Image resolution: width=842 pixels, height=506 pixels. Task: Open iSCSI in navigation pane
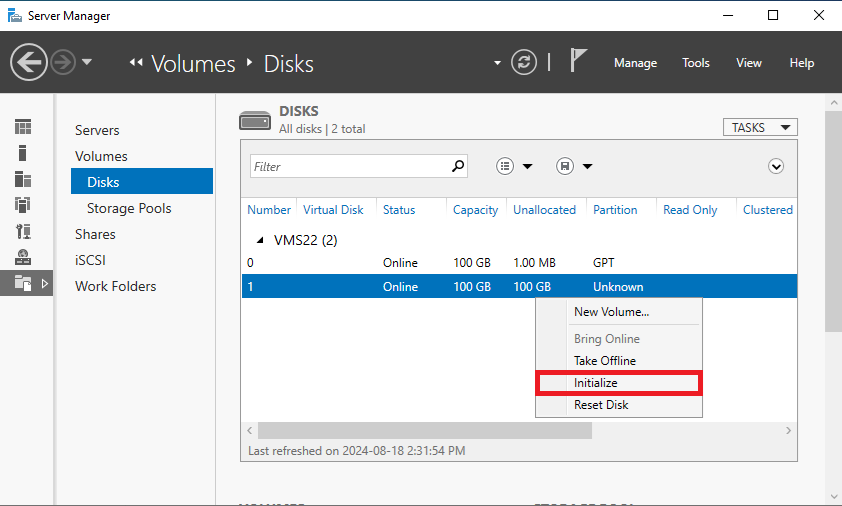tap(90, 260)
